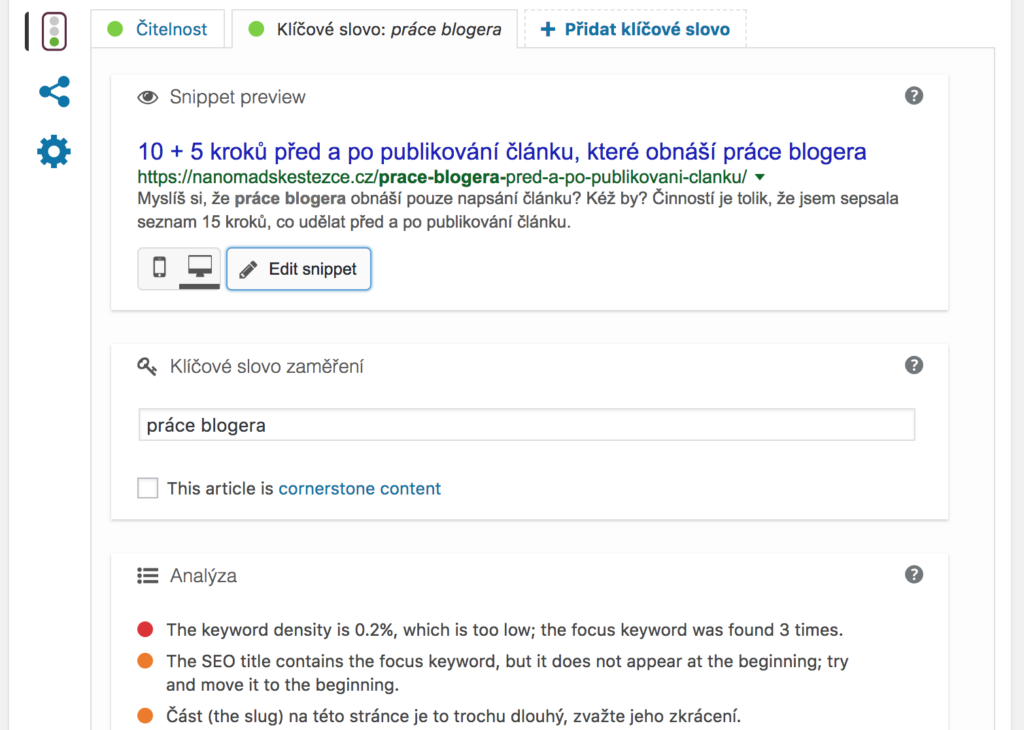Click the key icon beside Klíčové slovo zaměření
This screenshot has width=1024, height=730.
click(x=147, y=366)
